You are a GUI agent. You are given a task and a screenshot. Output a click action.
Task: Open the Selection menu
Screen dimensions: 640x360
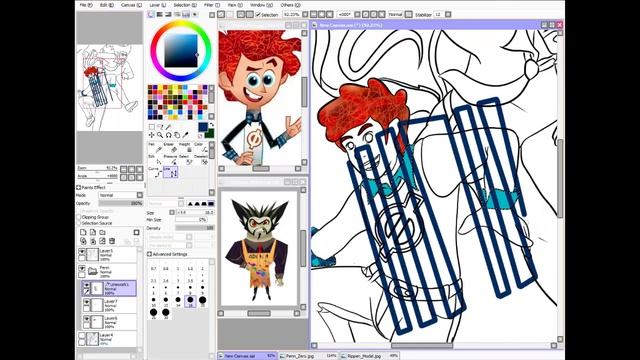click(x=185, y=5)
